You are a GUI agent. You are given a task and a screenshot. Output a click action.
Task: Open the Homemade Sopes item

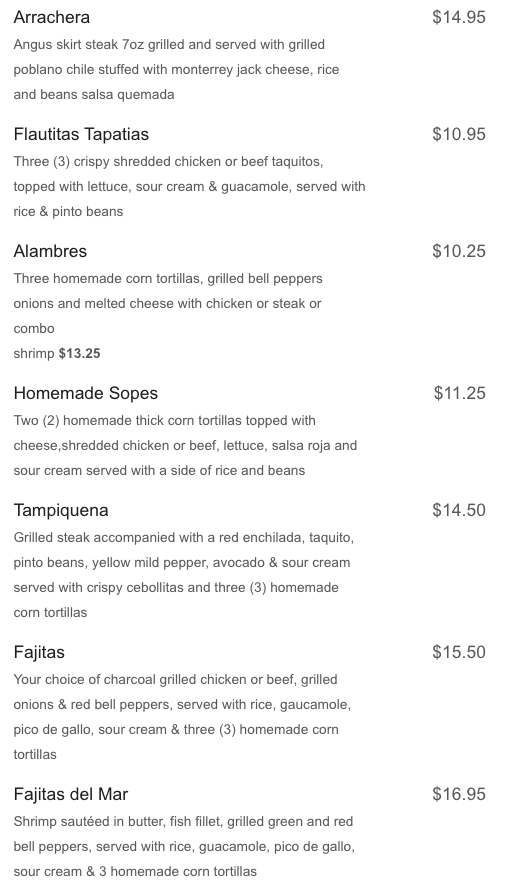tap(86, 393)
